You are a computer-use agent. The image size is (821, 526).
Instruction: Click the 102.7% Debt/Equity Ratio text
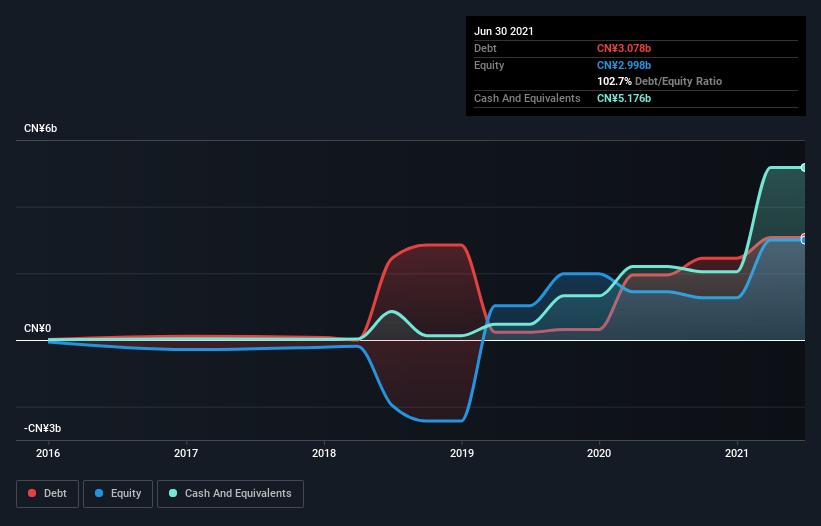[660, 81]
